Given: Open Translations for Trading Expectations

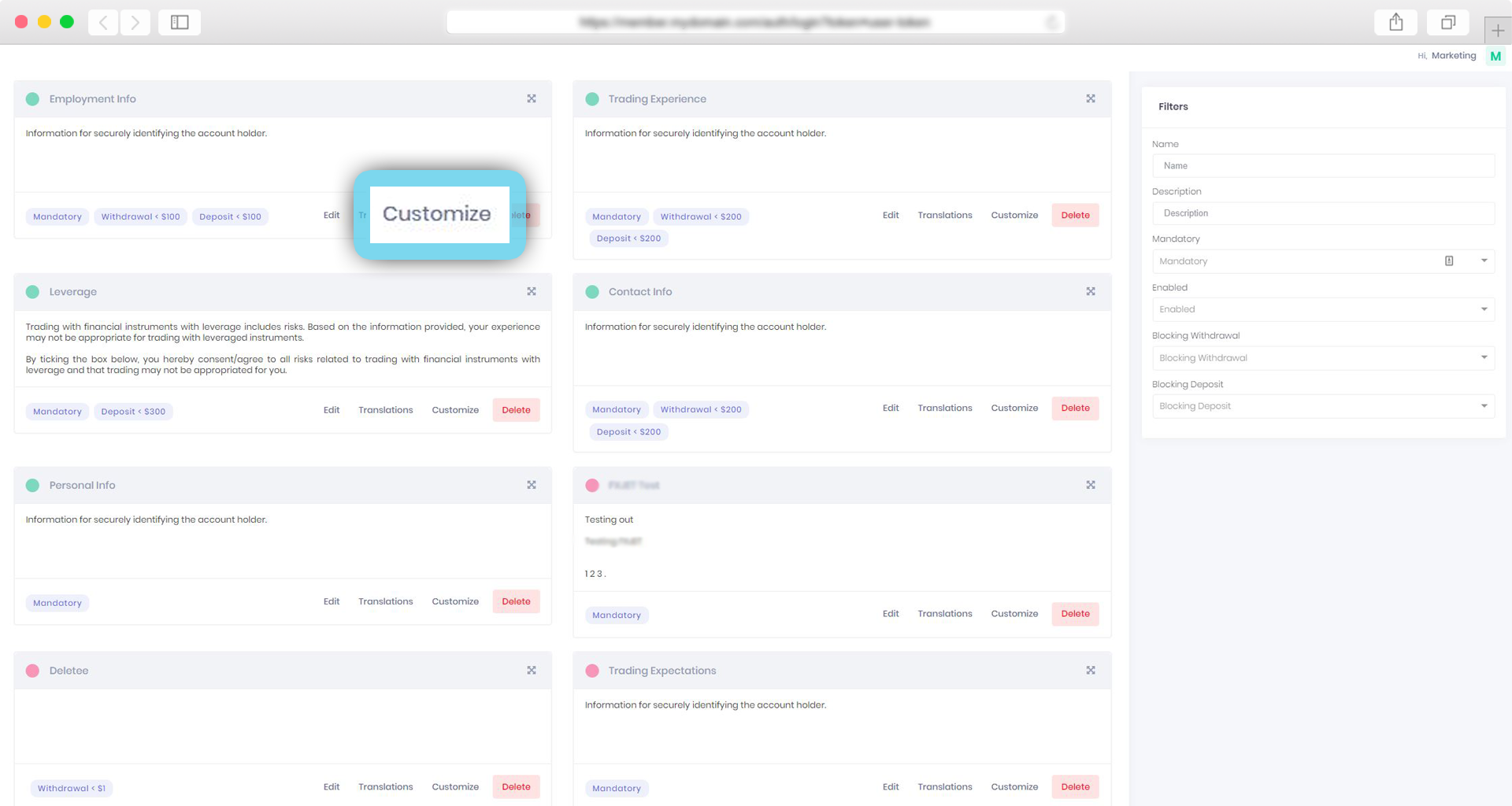Looking at the screenshot, I should pyautogui.click(x=945, y=787).
